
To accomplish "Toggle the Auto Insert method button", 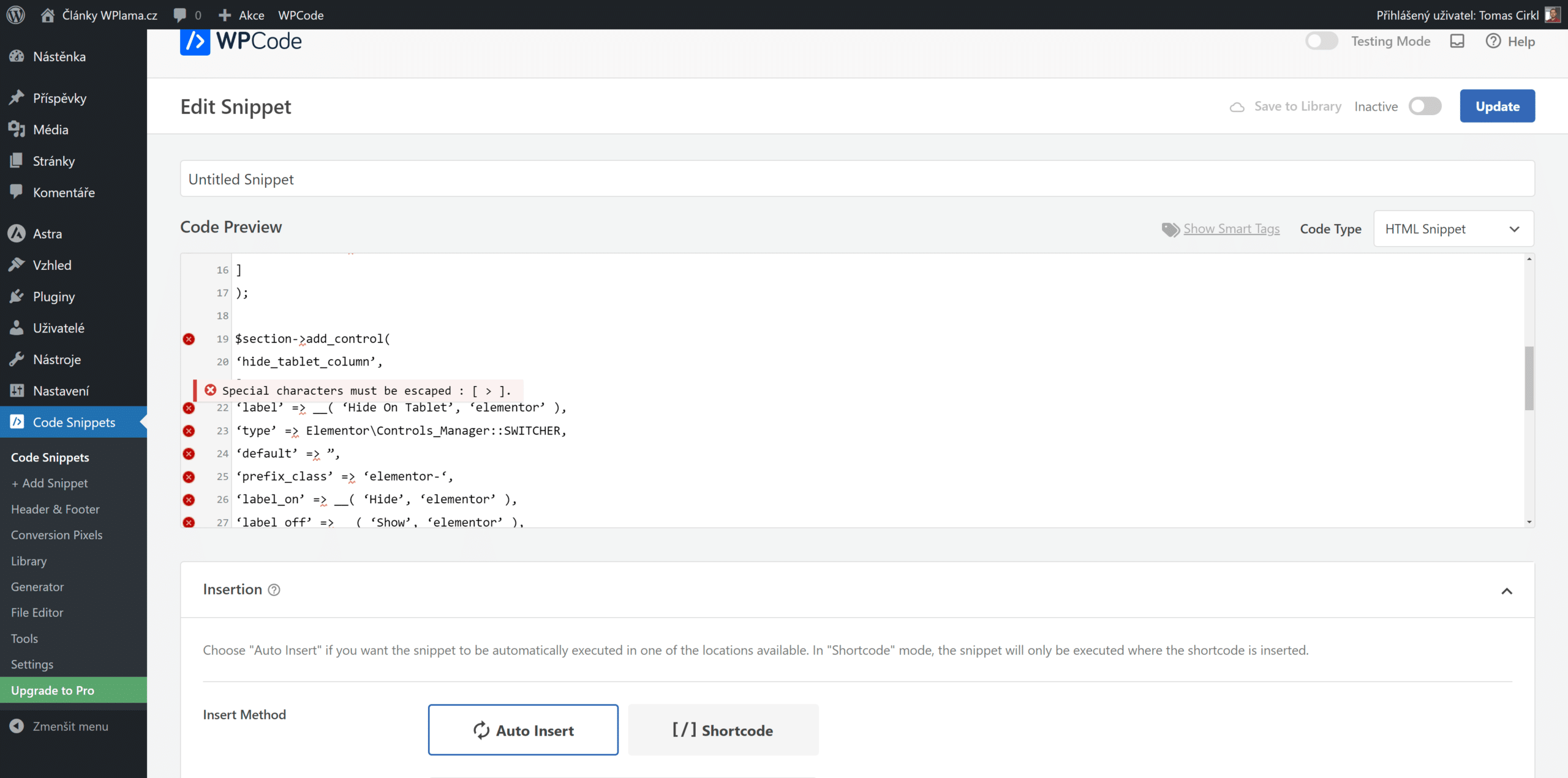I will [x=523, y=730].
